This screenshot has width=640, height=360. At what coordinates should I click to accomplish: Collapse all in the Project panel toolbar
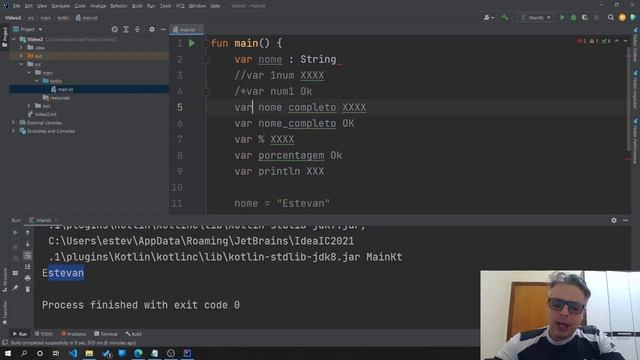tap(137, 29)
